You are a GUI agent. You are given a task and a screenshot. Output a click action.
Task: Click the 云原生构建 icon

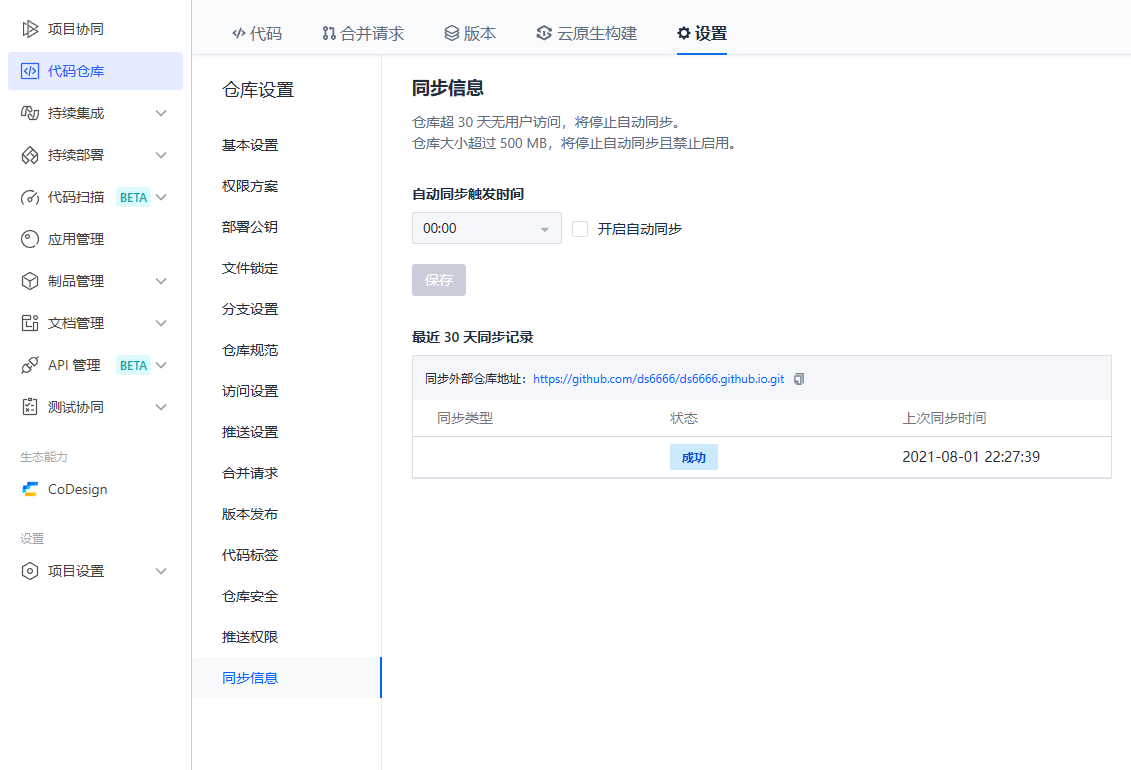click(544, 33)
